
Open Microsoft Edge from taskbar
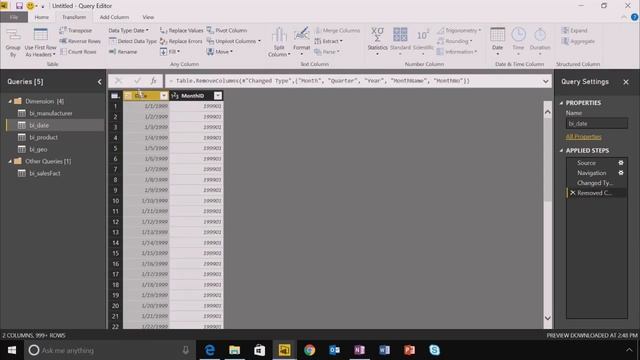209,350
